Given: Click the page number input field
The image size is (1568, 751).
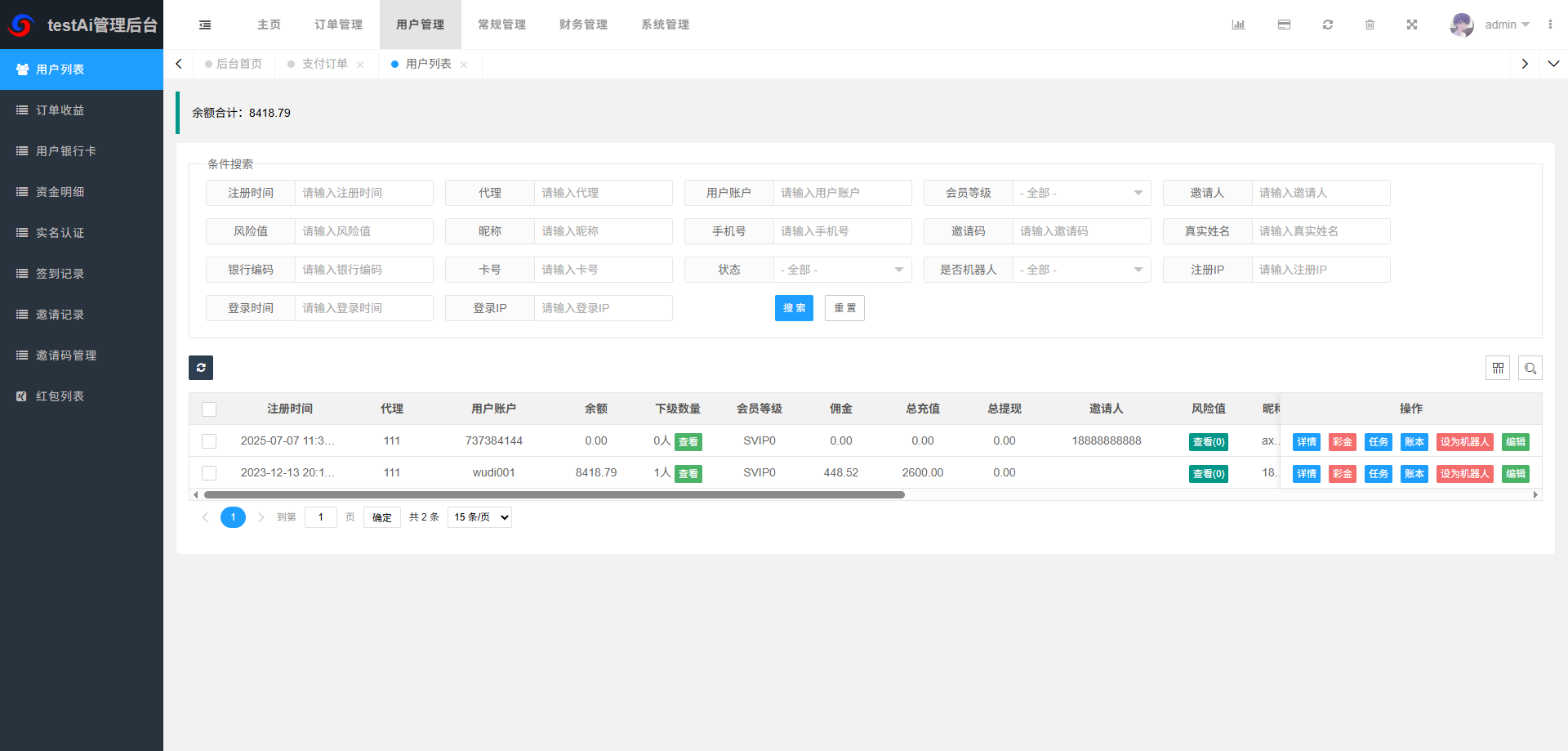Looking at the screenshot, I should pos(320,516).
